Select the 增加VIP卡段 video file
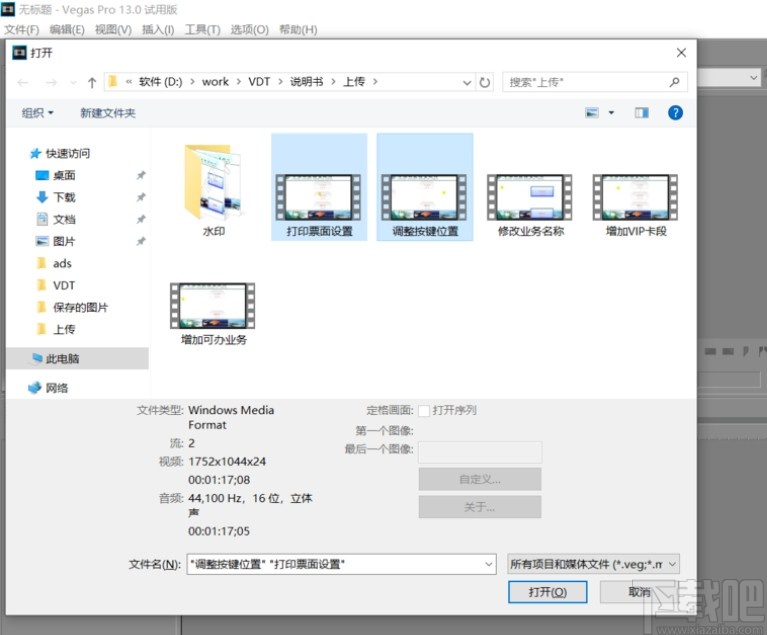 (636, 204)
